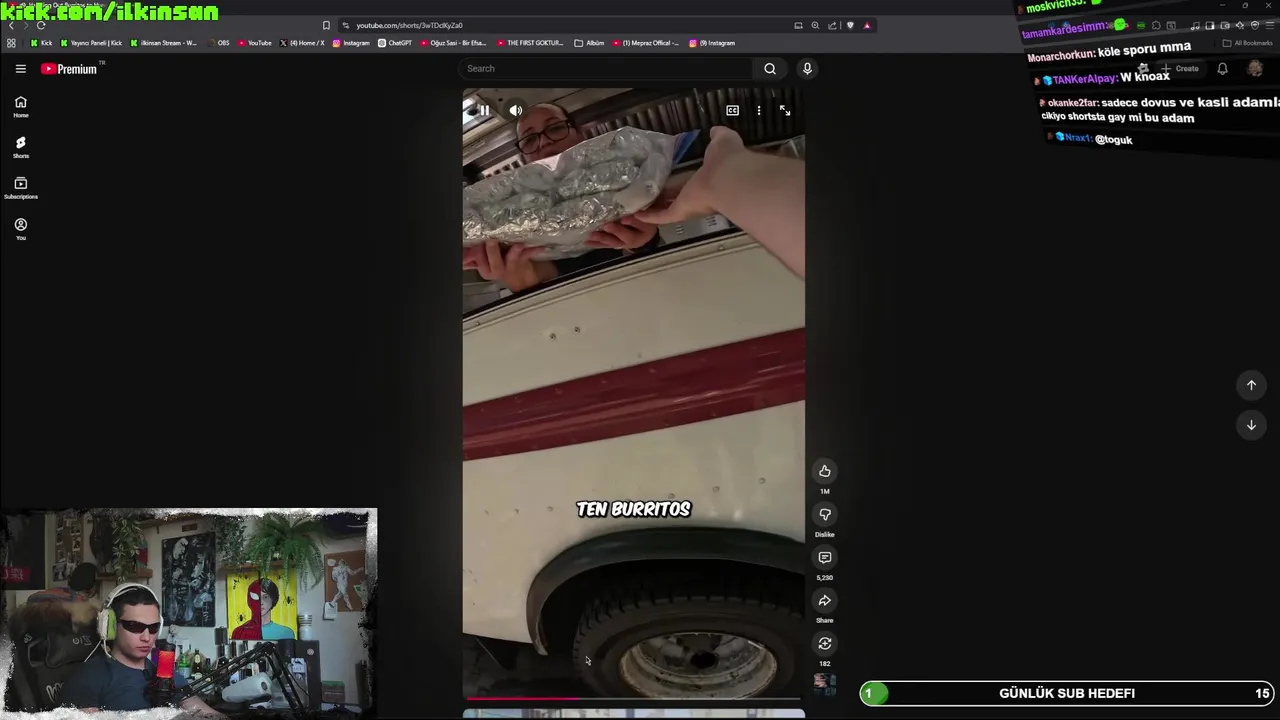Open Subscriptions in the YouTube sidebar
This screenshot has height=720, width=1280.
(20, 188)
